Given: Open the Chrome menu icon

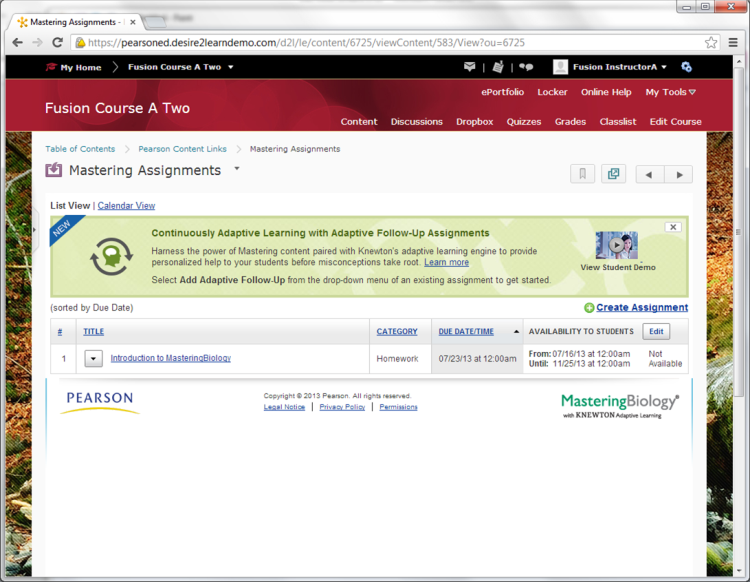Looking at the screenshot, I should coord(732,42).
